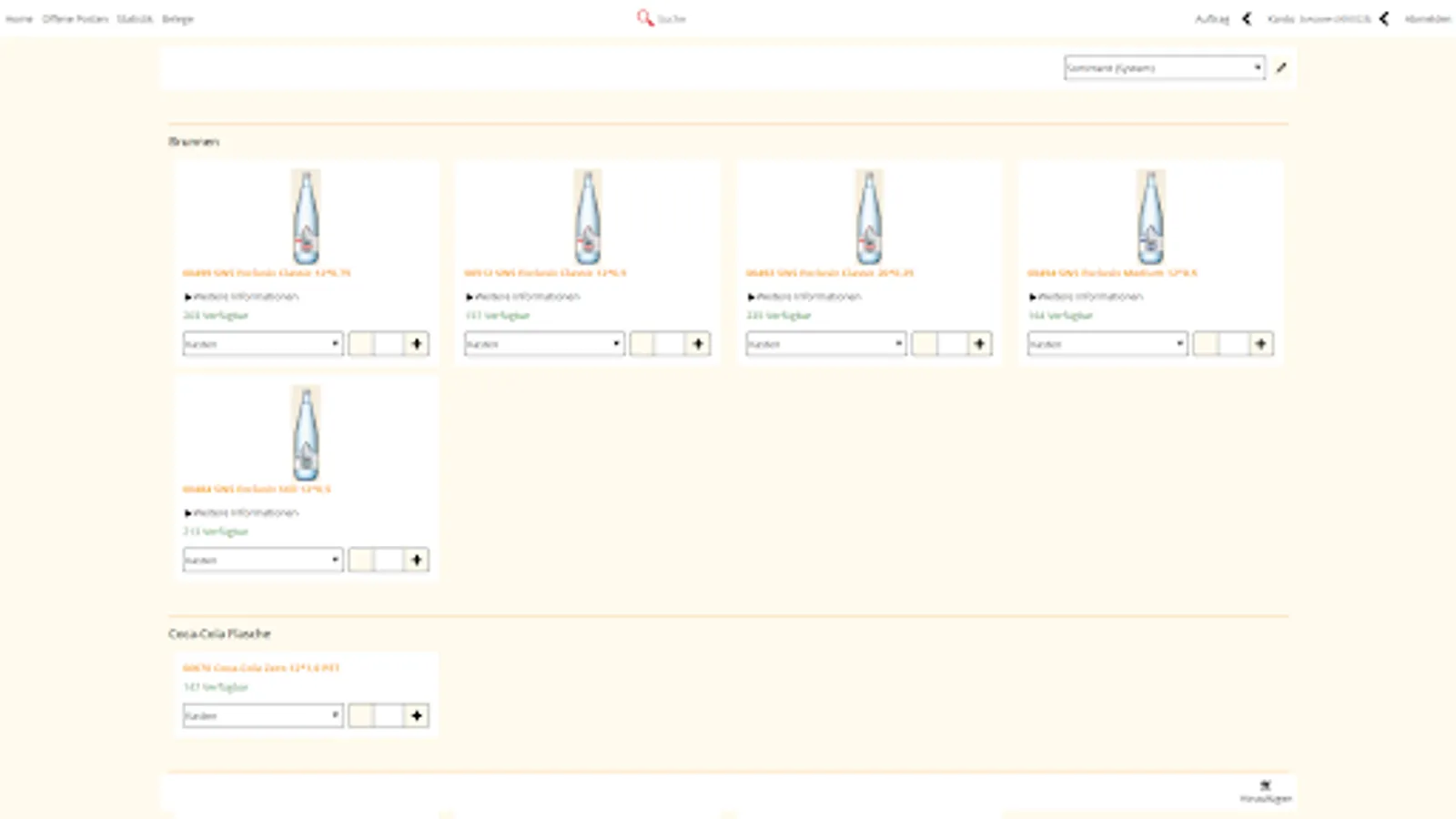Expand Weitere Informationen for Classic 12*0,75
Screen dimensions: 1456x819
tap(241, 297)
